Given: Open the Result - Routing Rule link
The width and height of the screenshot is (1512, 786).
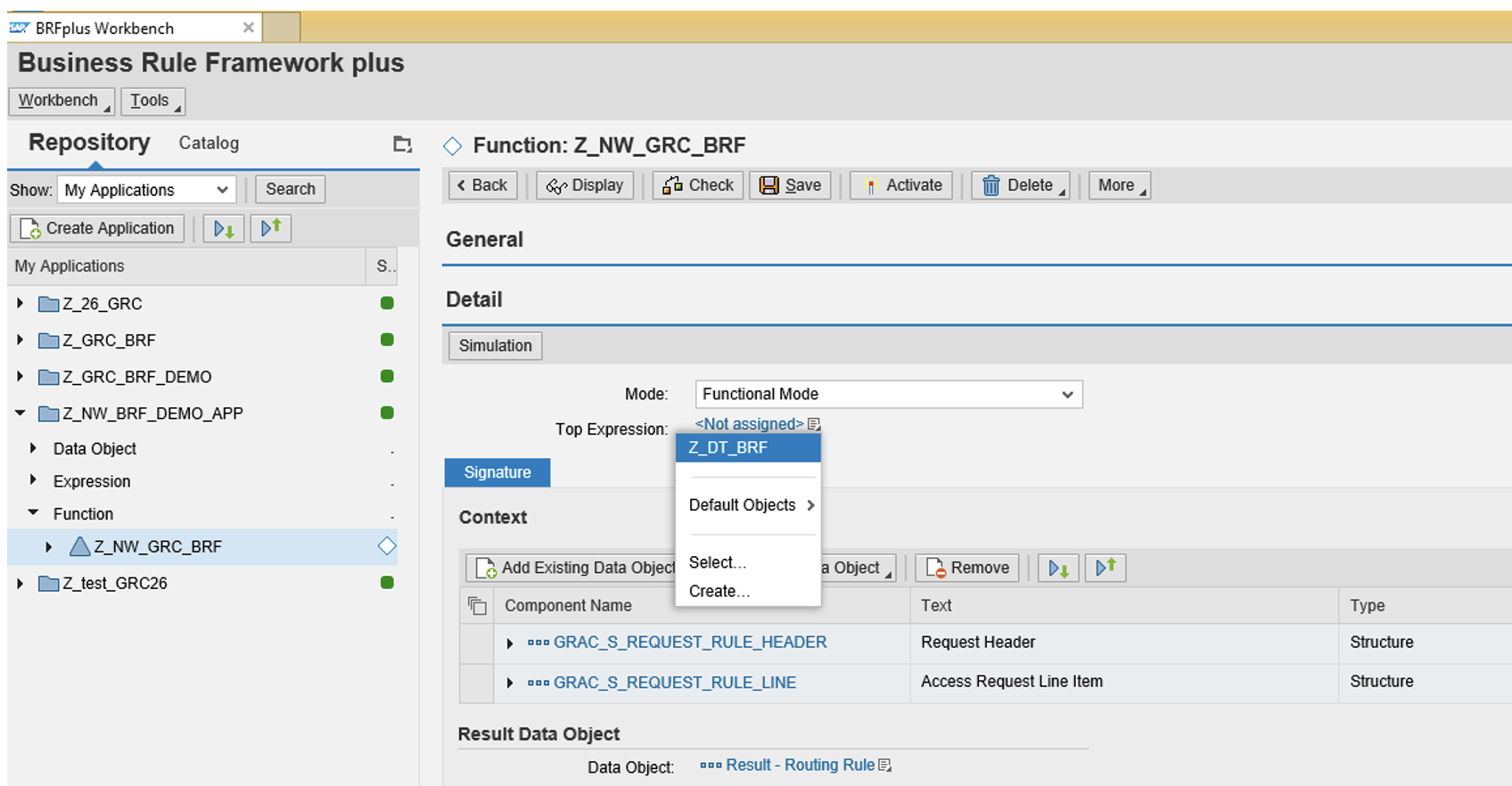Looking at the screenshot, I should (x=800, y=765).
